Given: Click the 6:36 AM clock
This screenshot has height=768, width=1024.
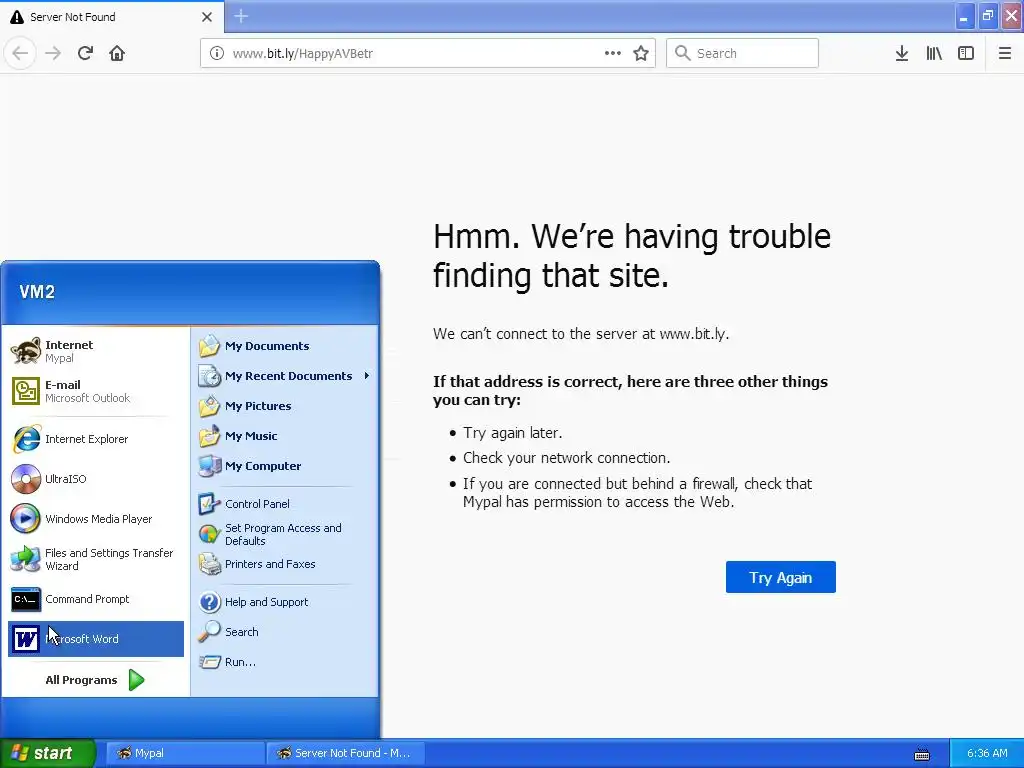Looking at the screenshot, I should coord(987,753).
